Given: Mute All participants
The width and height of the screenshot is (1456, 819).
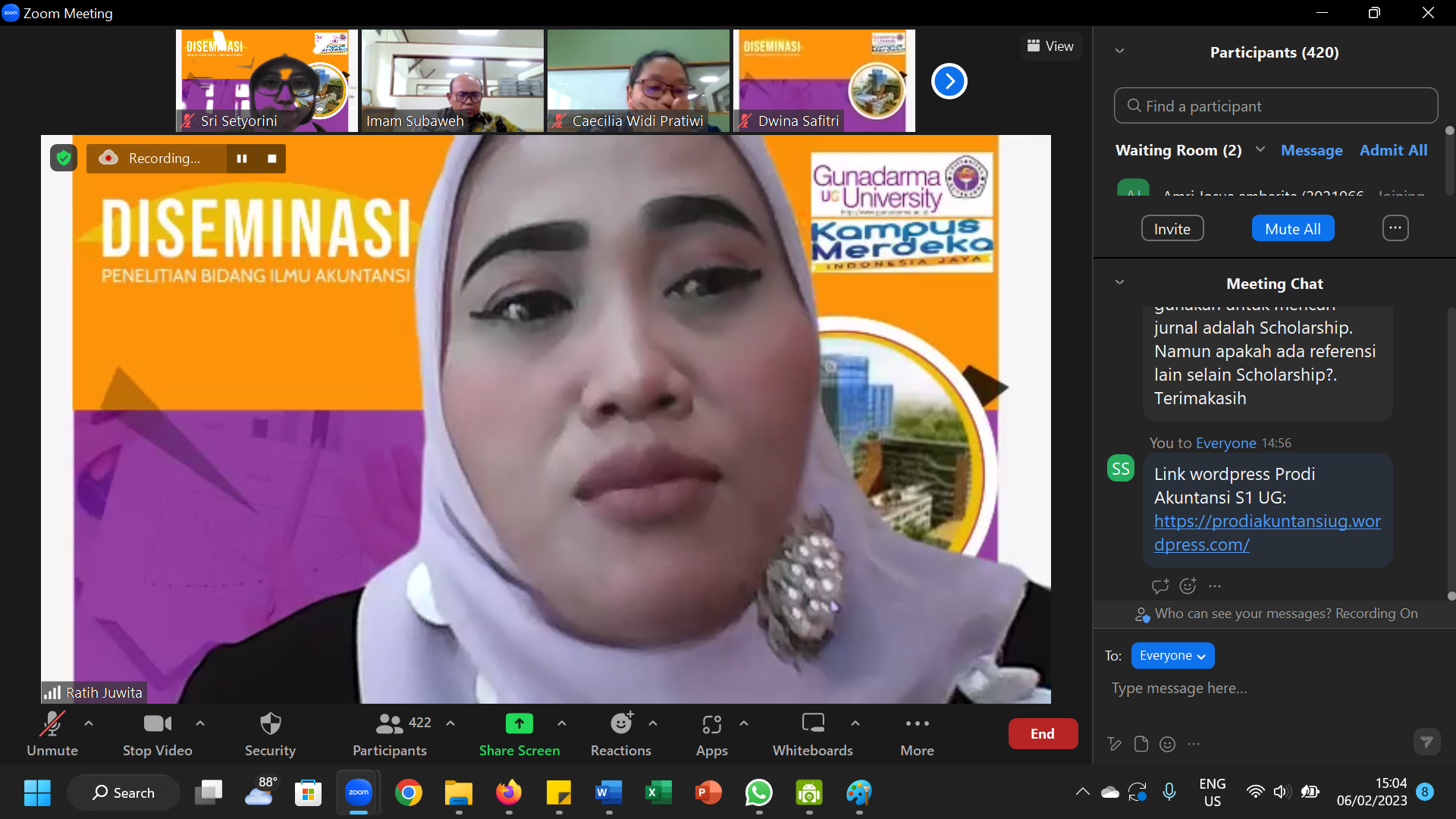Looking at the screenshot, I should 1293,228.
